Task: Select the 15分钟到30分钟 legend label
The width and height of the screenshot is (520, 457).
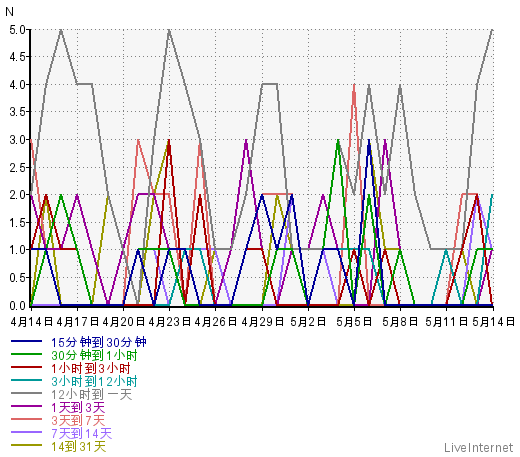Action: (x=99, y=342)
